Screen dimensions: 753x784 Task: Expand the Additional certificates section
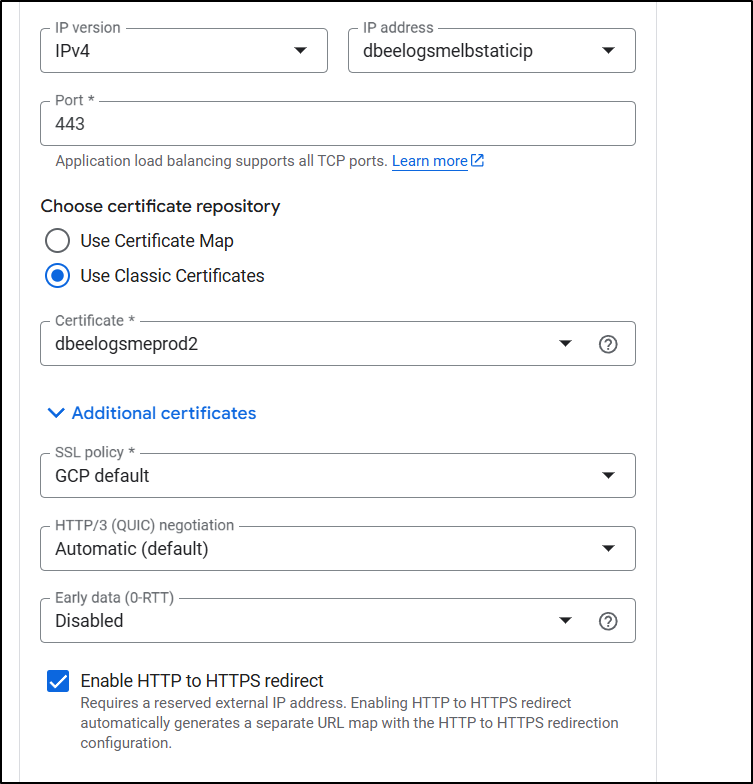tap(163, 413)
